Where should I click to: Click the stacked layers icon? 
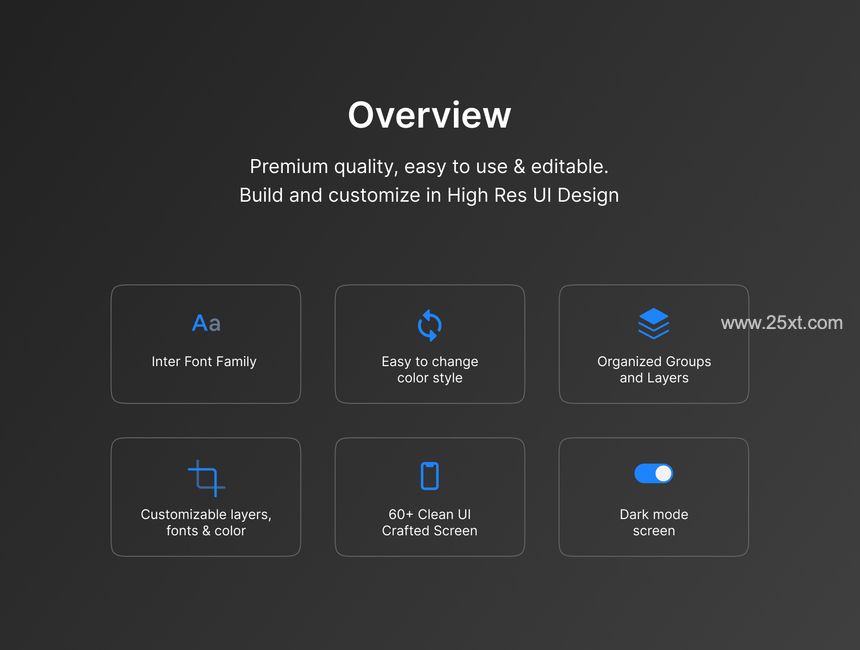[654, 324]
